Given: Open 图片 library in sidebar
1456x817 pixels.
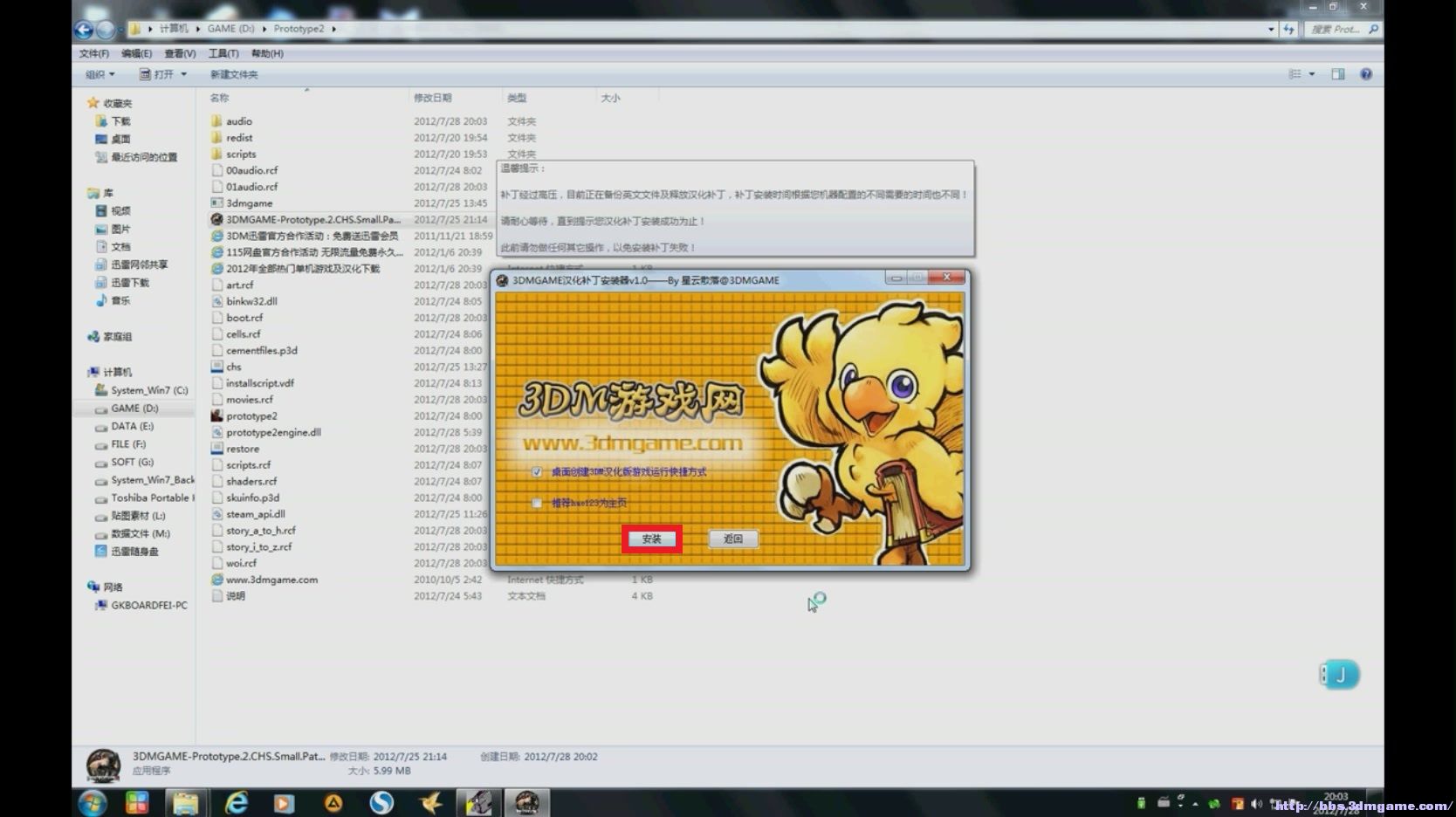Looking at the screenshot, I should point(120,229).
